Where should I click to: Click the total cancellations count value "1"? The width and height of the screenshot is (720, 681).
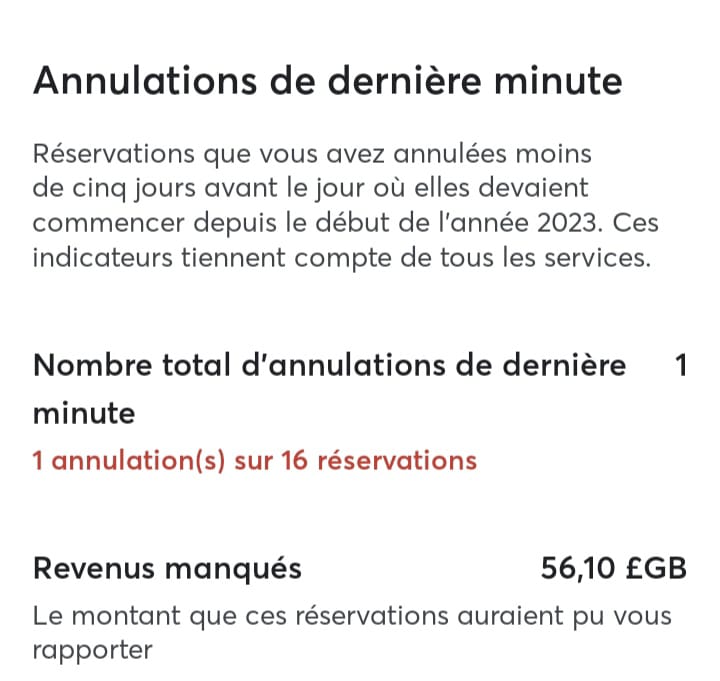(x=681, y=366)
